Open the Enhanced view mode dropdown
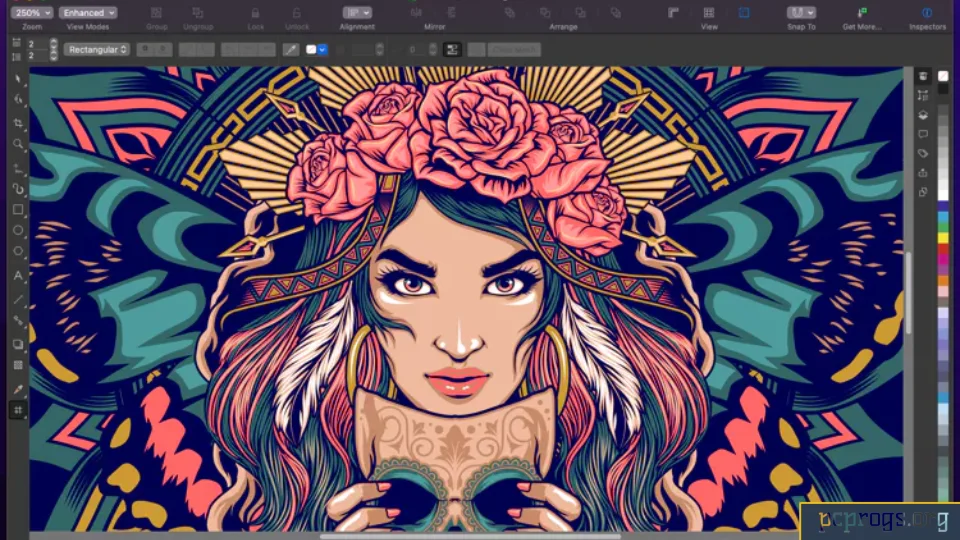960x540 pixels. tap(88, 12)
